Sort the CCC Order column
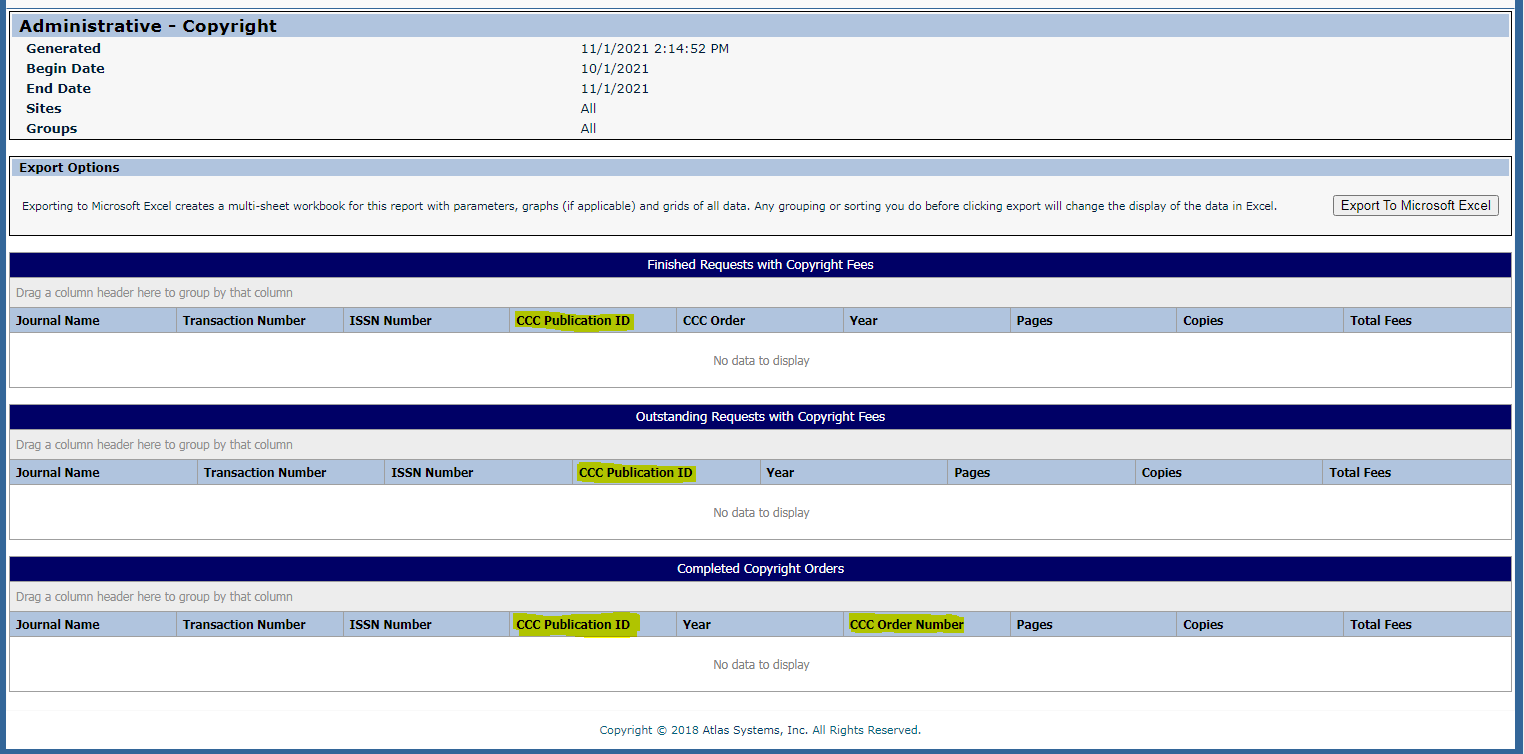 point(711,319)
